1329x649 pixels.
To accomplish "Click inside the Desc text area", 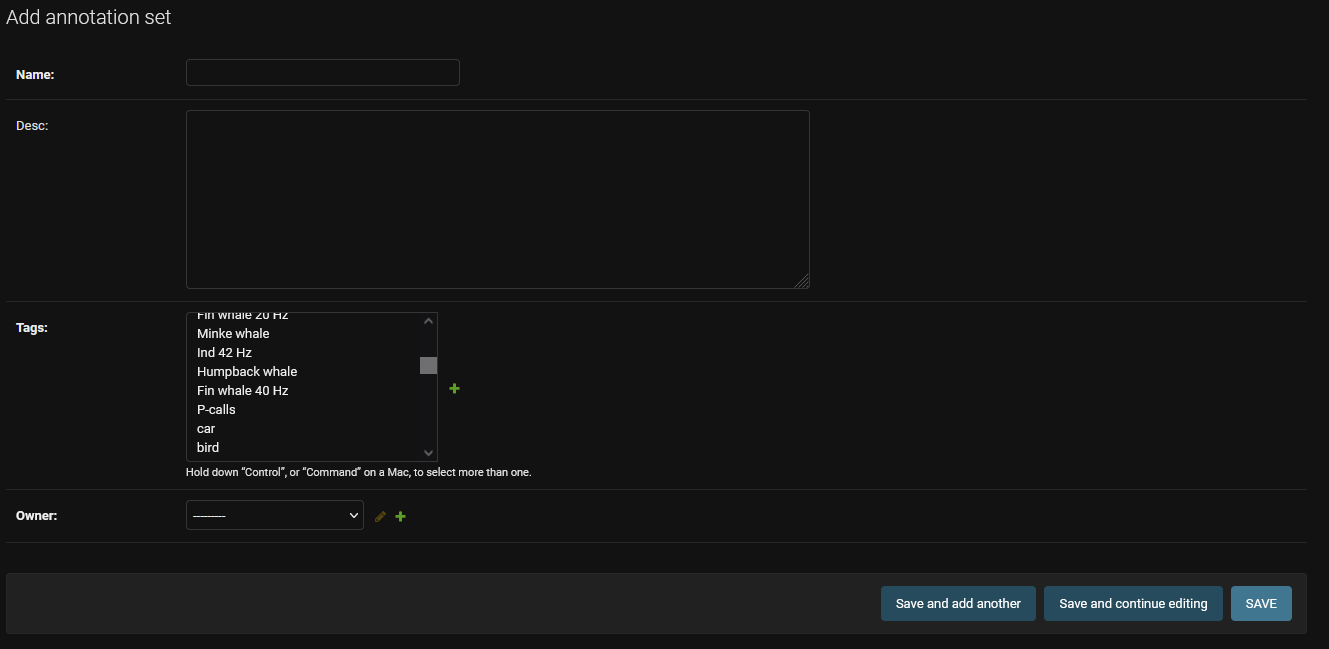I will pos(497,199).
